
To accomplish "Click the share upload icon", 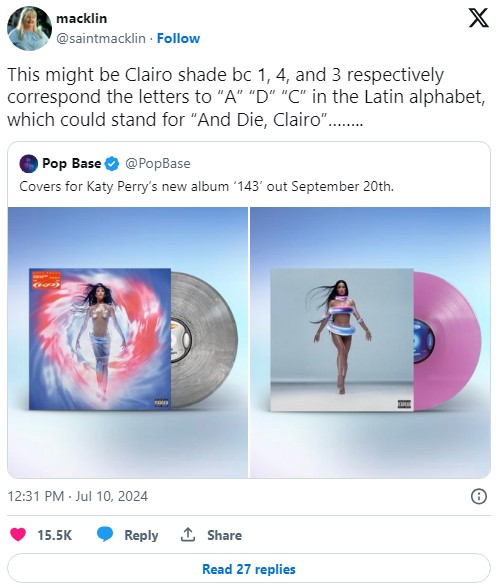I will (x=188, y=534).
